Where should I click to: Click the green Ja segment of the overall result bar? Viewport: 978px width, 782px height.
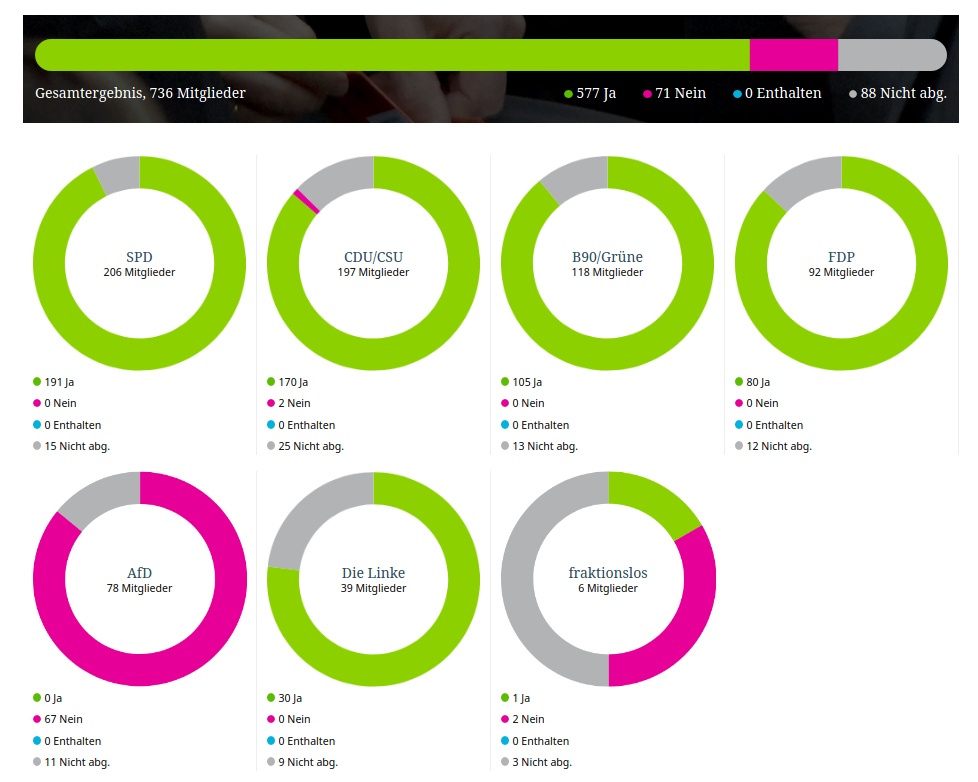click(x=392, y=55)
